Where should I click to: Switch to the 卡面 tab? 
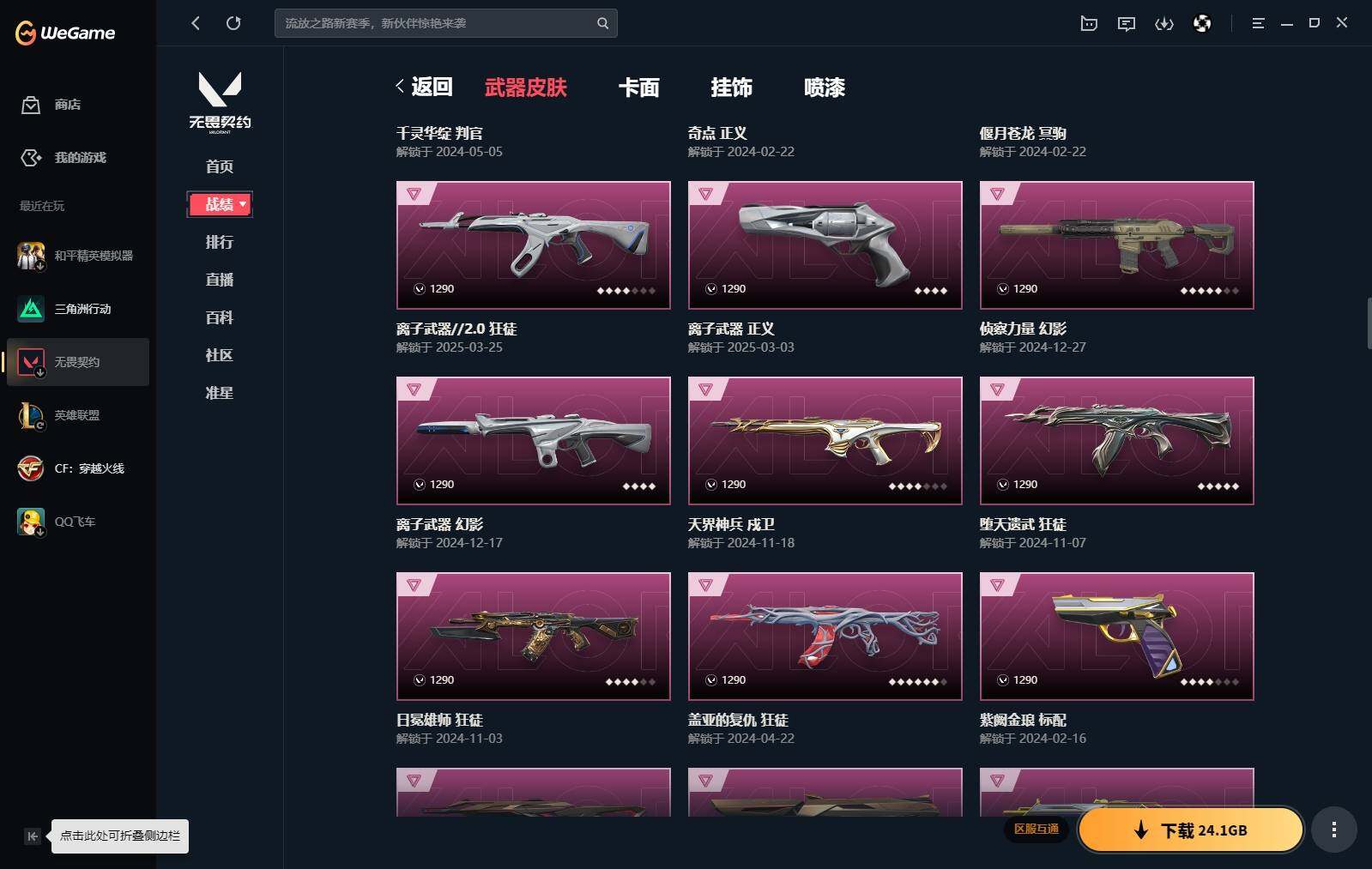(x=639, y=88)
